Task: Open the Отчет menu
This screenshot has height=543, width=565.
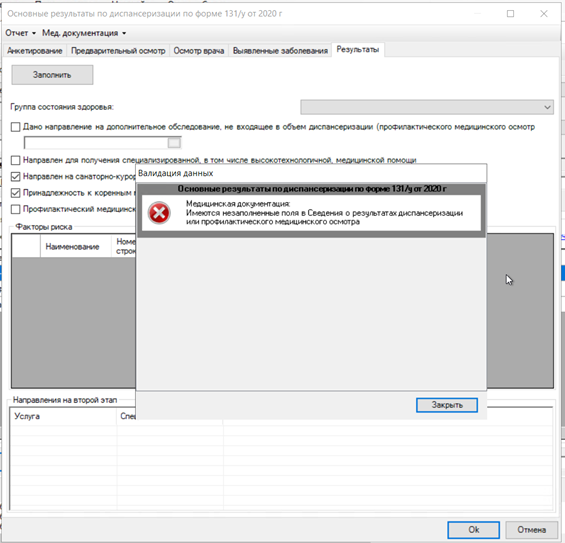Action: tap(20, 33)
